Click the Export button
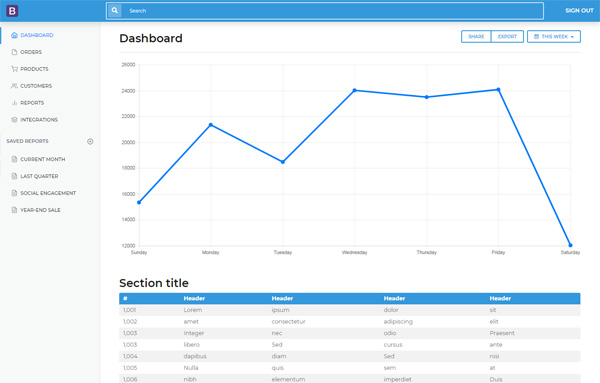Image resolution: width=600 pixels, height=383 pixels. tap(507, 37)
